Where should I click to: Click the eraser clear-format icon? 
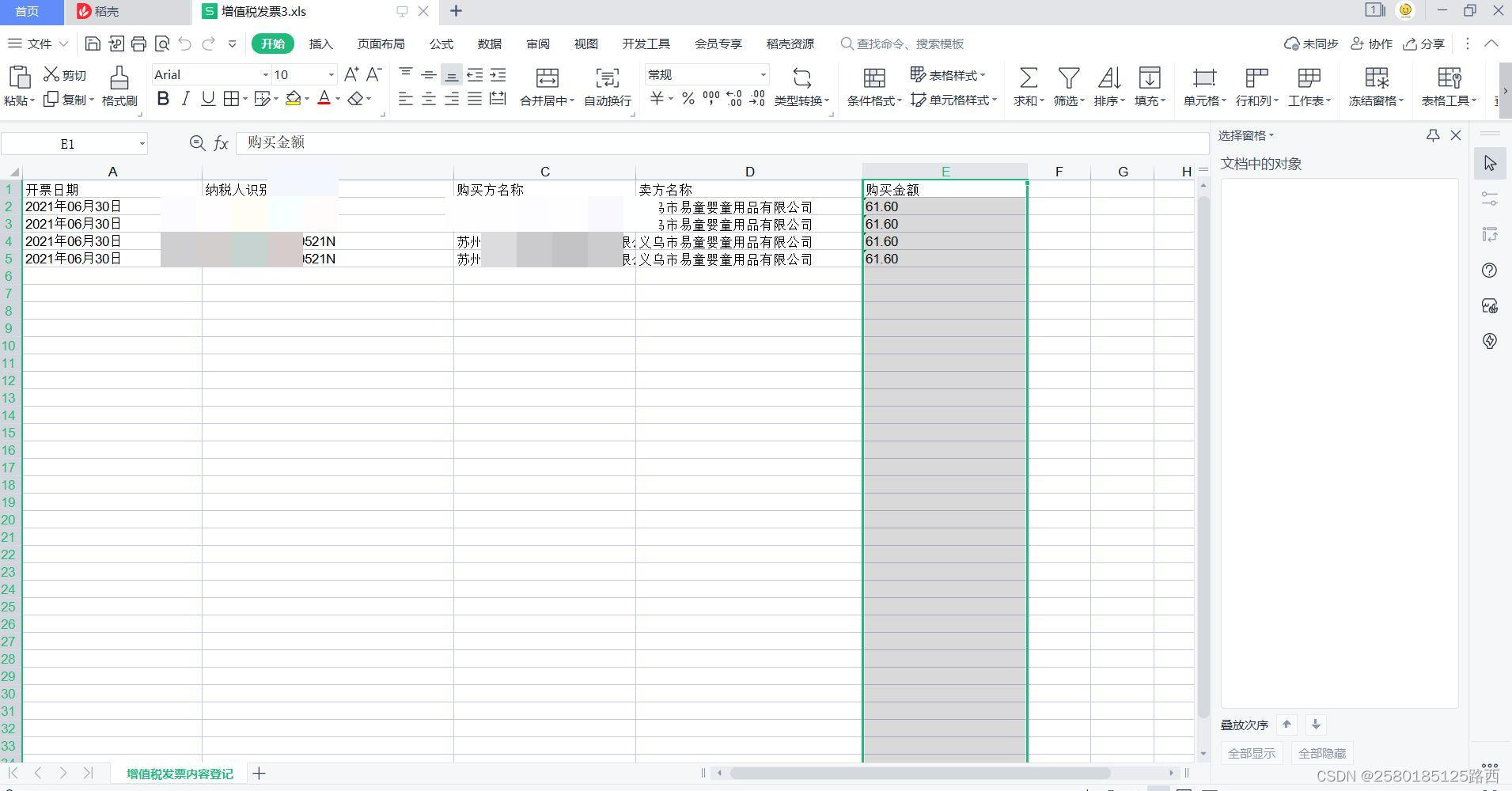pos(355,99)
